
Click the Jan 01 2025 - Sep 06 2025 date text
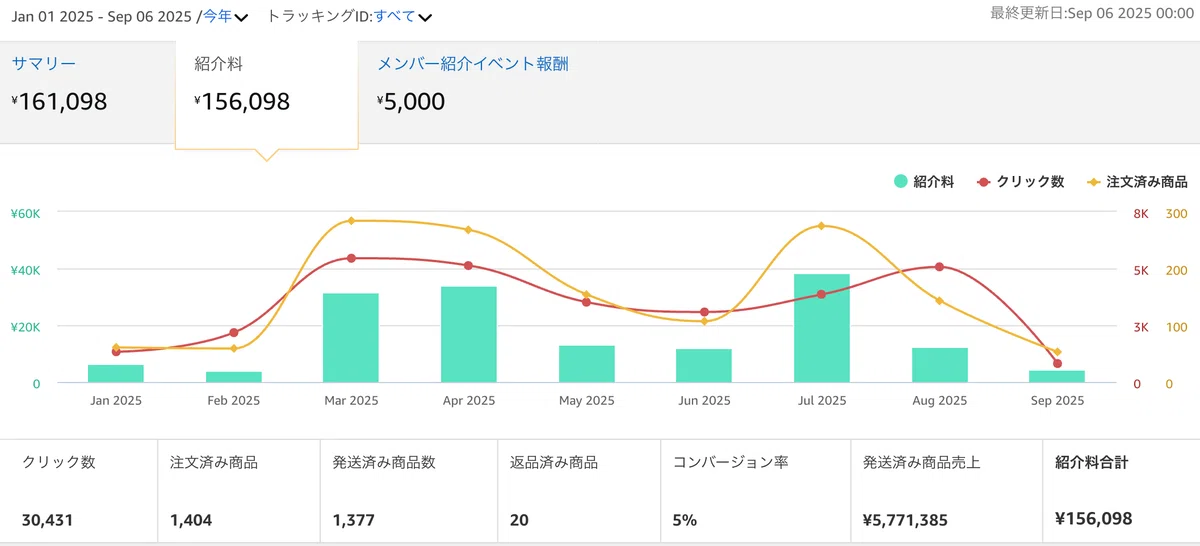(104, 16)
